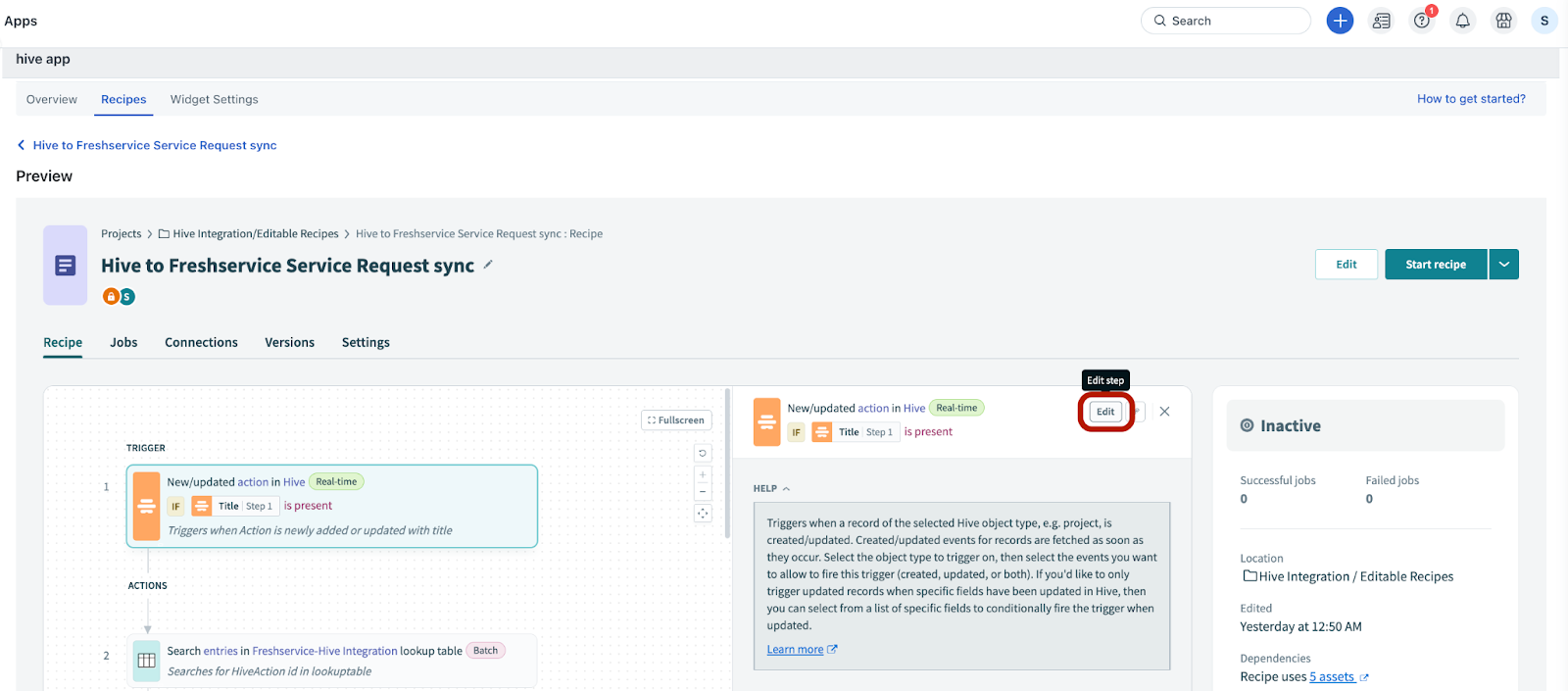Center the recipe canvas with fit icon
This screenshot has width=1568, height=691.
[x=703, y=514]
